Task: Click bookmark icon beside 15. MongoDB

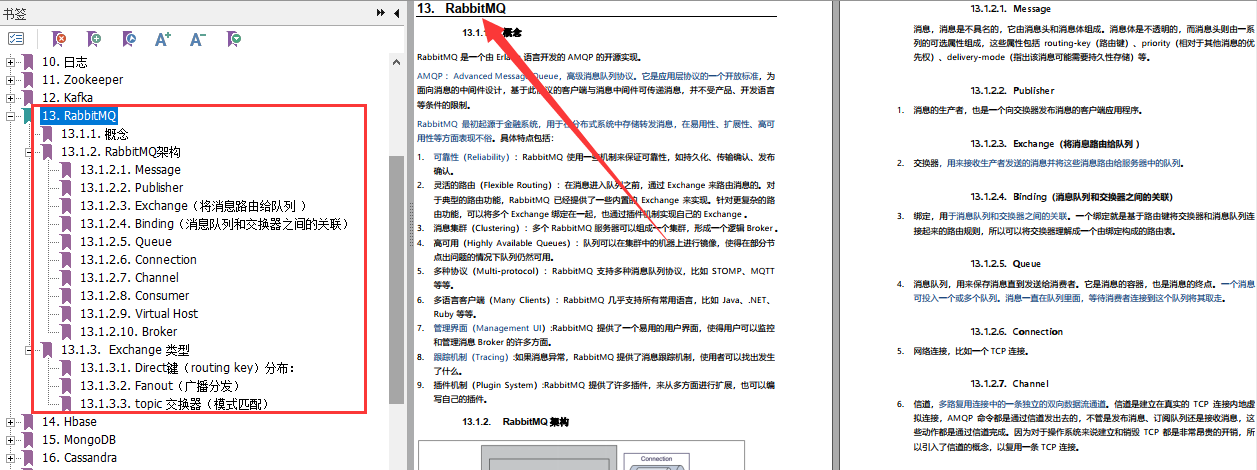Action: [29, 440]
